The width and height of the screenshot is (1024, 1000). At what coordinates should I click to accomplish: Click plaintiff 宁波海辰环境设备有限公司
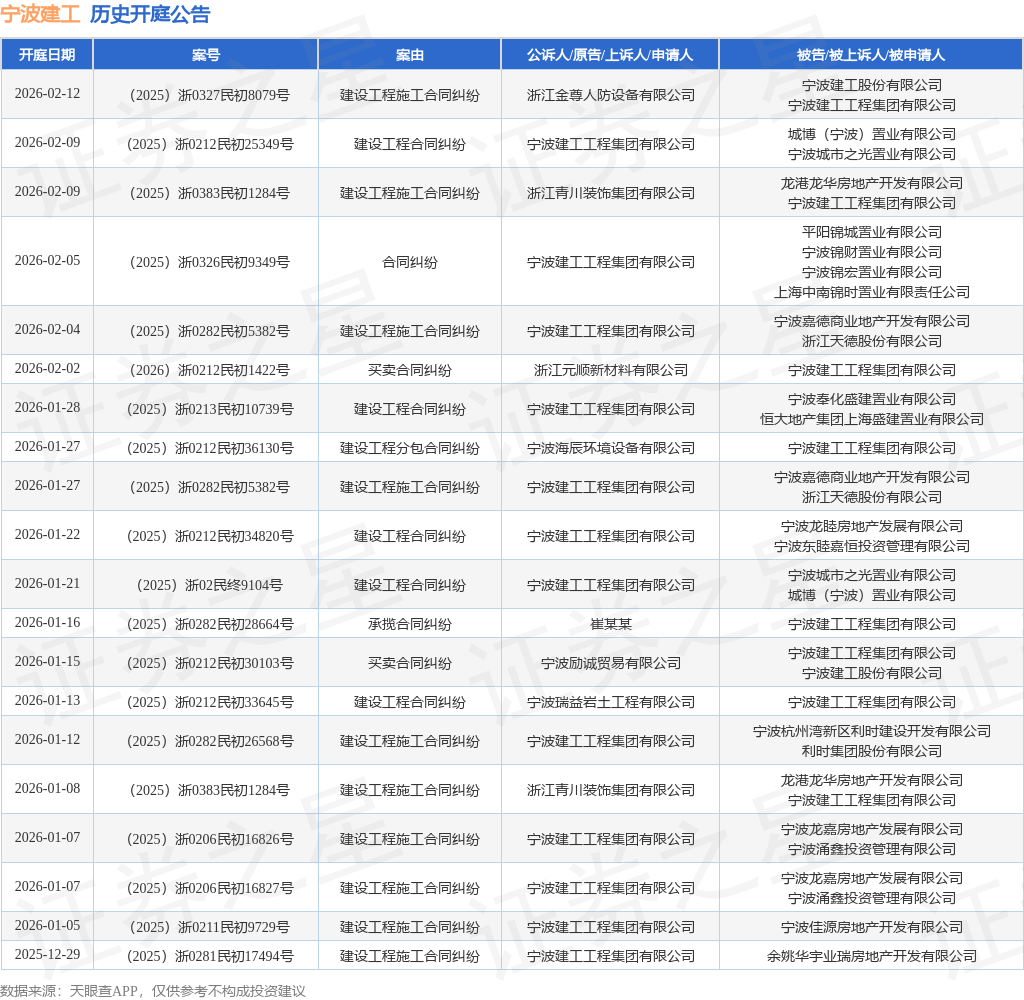(x=611, y=449)
